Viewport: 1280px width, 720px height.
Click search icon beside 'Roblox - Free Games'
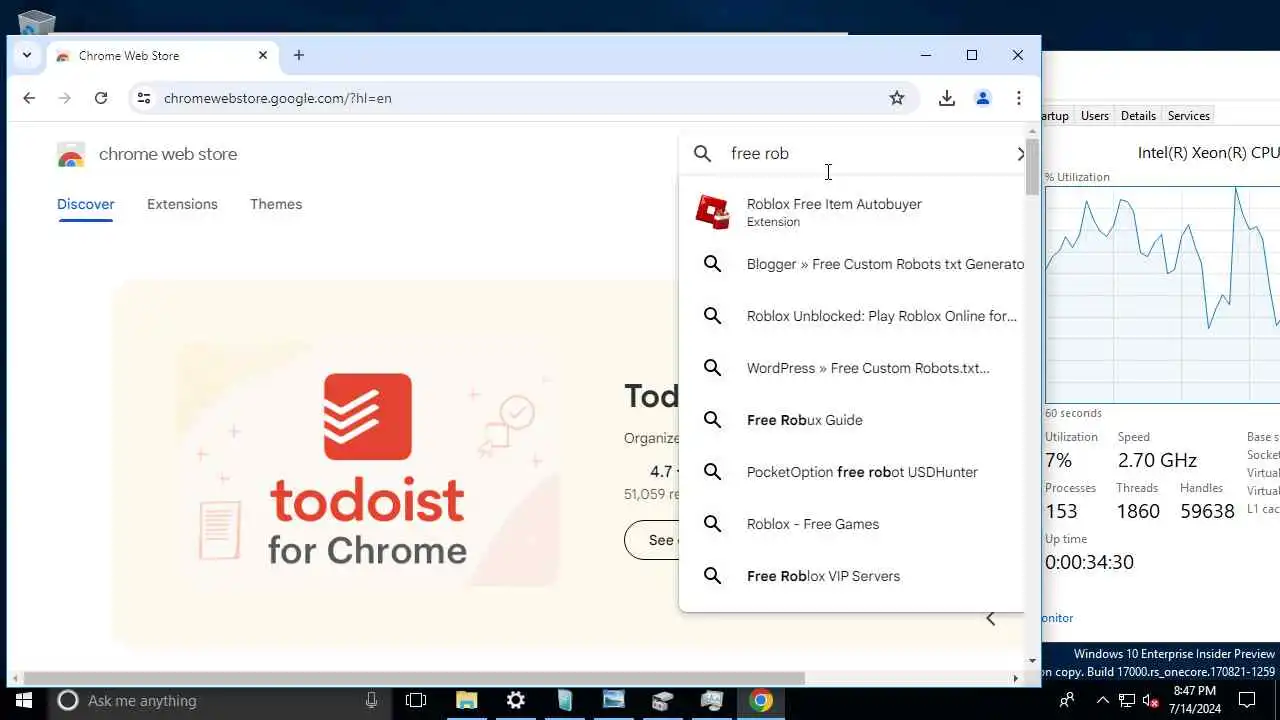pyautogui.click(x=713, y=524)
